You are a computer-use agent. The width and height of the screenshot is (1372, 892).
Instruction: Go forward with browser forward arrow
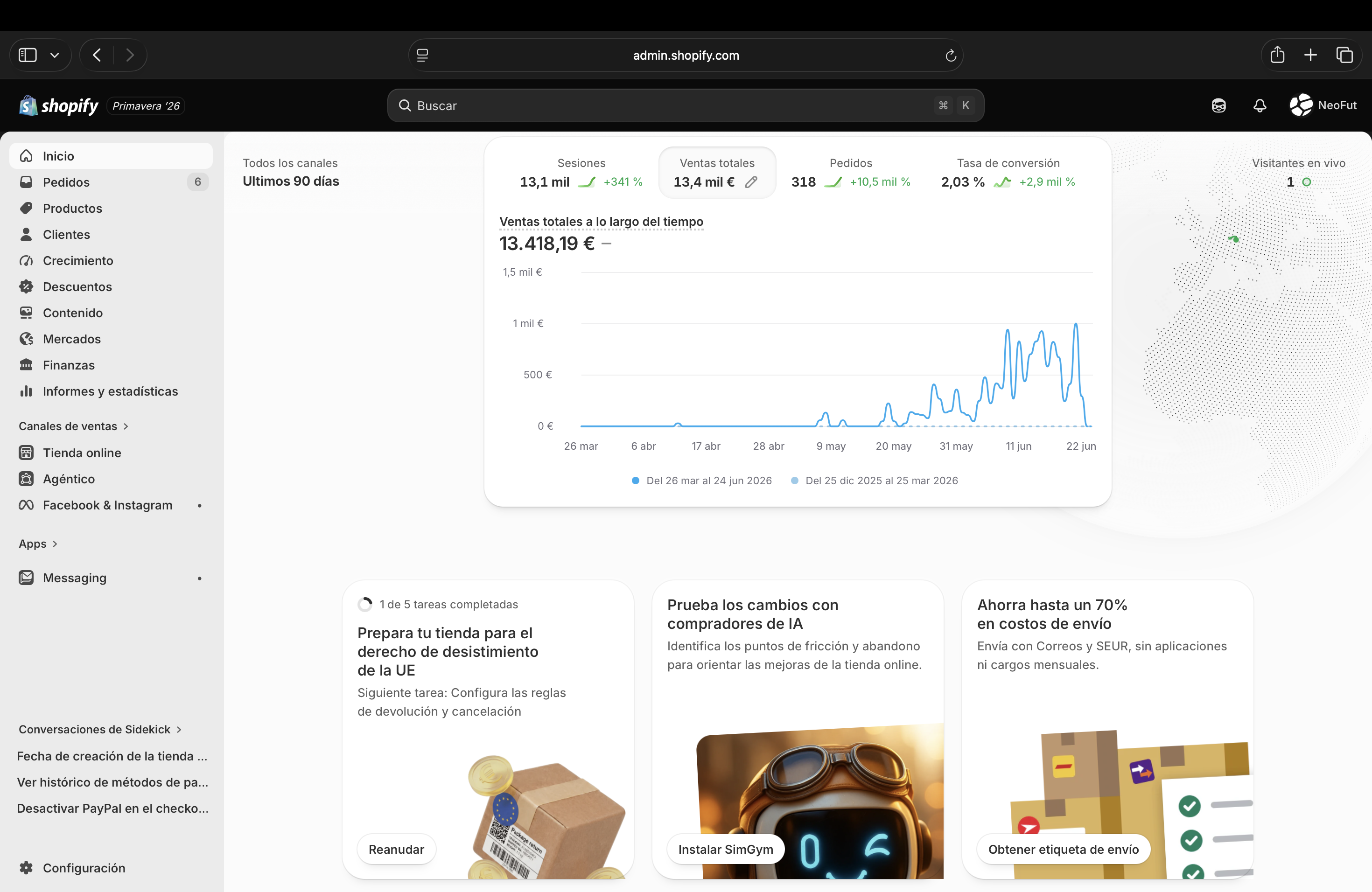coord(130,55)
